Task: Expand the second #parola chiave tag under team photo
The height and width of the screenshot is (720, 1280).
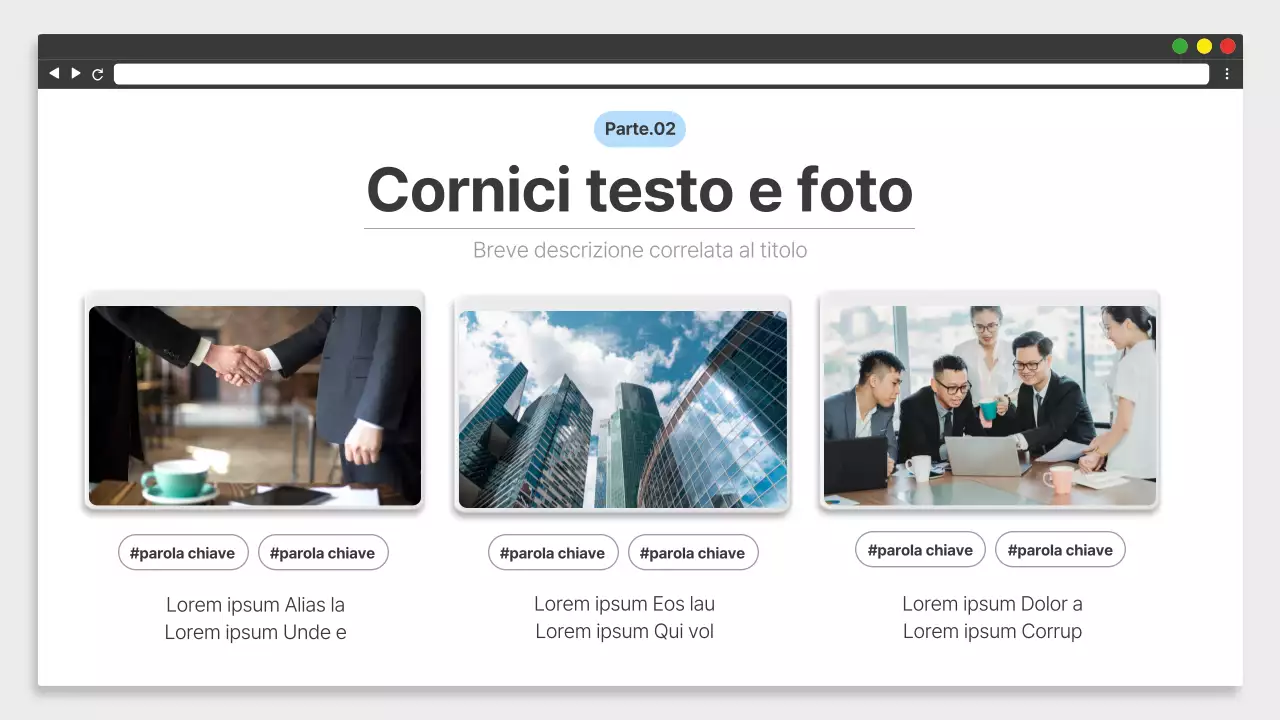Action: pos(1059,549)
